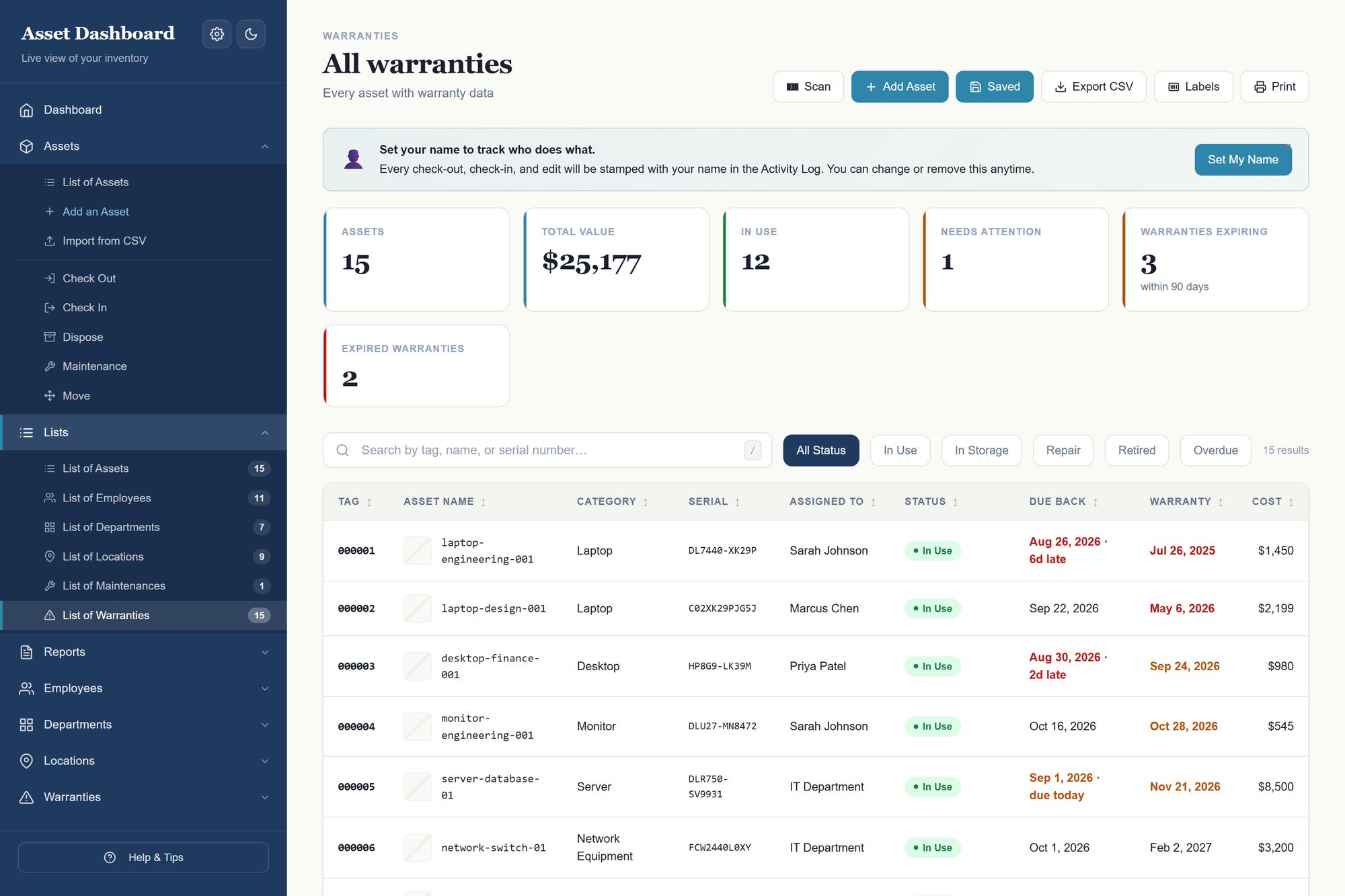The image size is (1345, 896).
Task: Click the Import from CSV upload icon
Action: [50, 241]
